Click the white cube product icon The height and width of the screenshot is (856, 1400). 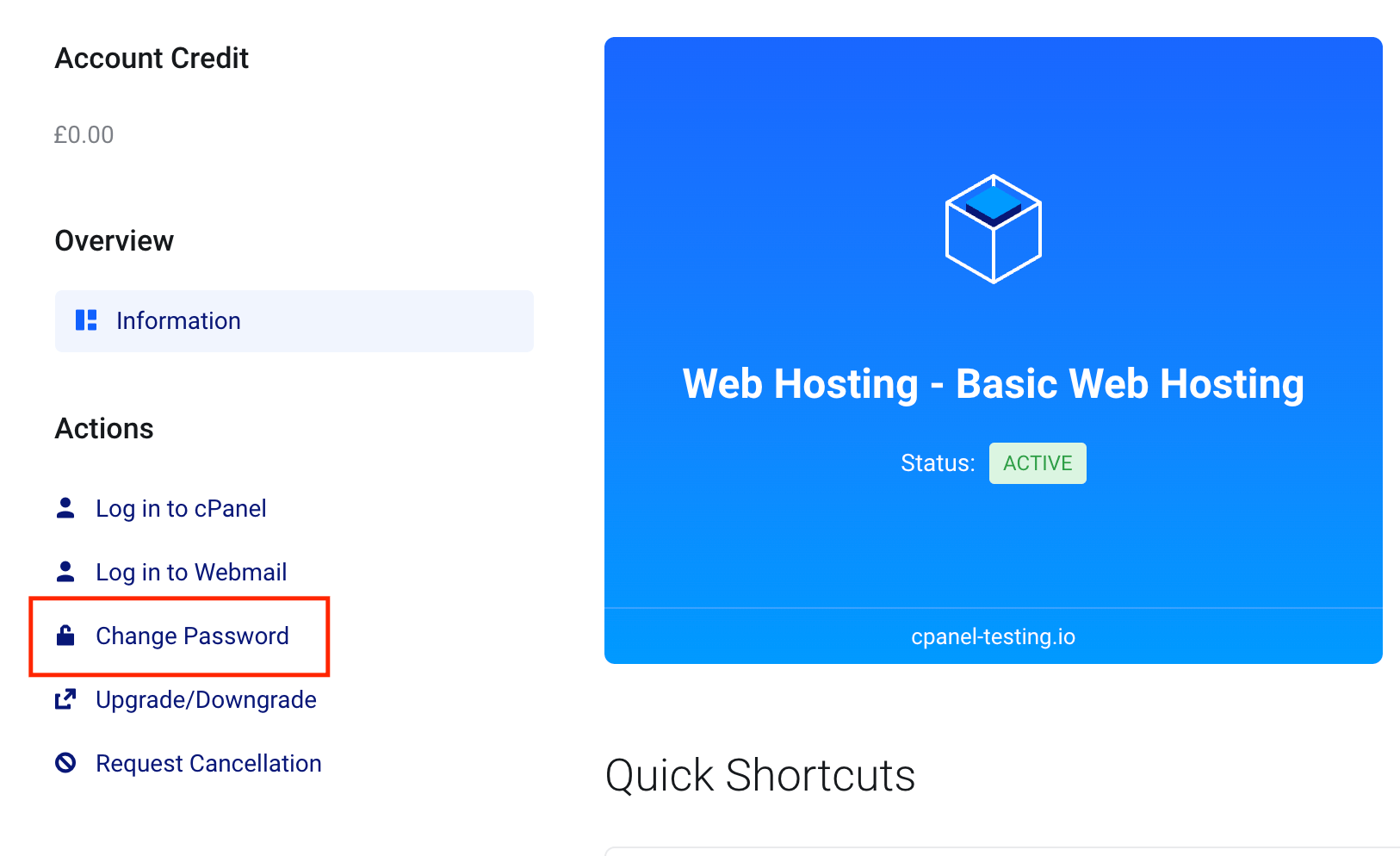click(x=993, y=229)
